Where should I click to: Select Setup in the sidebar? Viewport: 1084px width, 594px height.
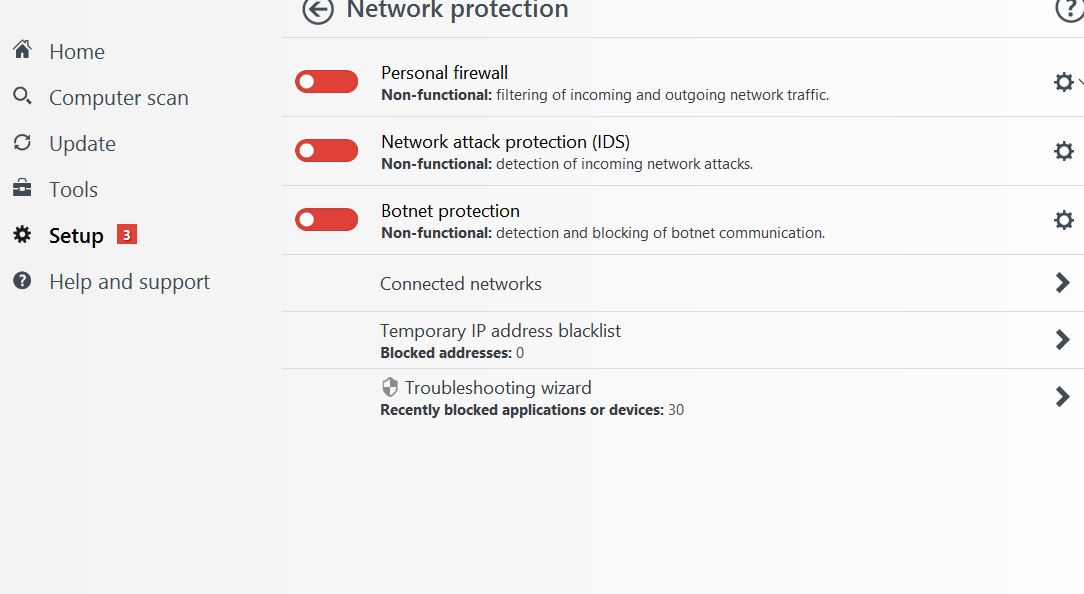[x=76, y=236]
